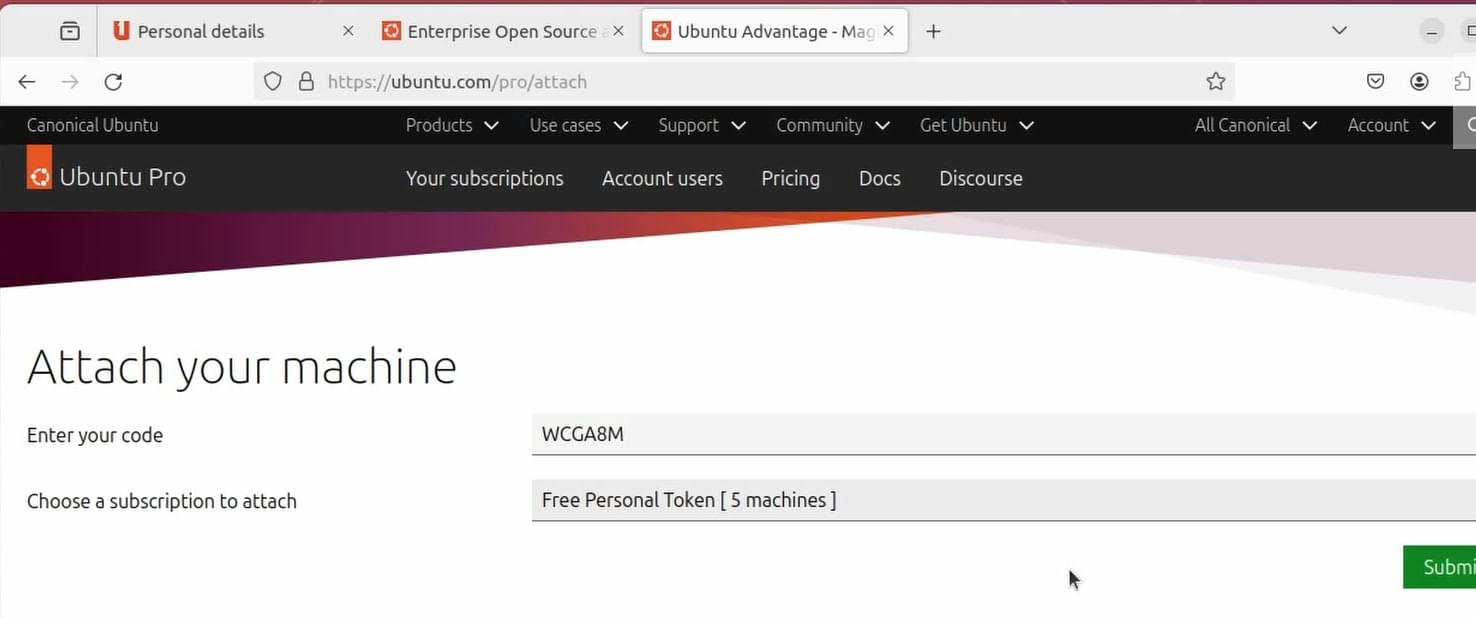Close the Personal details tab
The height and width of the screenshot is (618, 1476).
click(x=348, y=31)
